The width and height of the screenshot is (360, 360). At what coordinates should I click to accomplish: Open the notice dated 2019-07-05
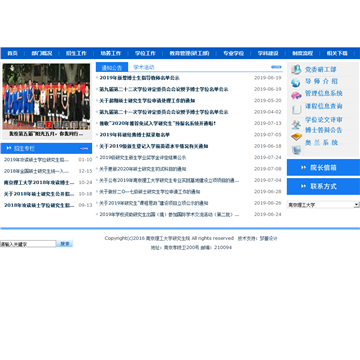(135, 135)
